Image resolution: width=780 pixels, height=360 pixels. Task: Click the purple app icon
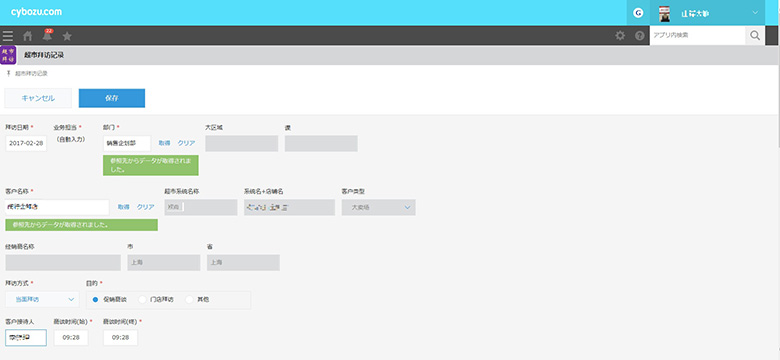8,55
